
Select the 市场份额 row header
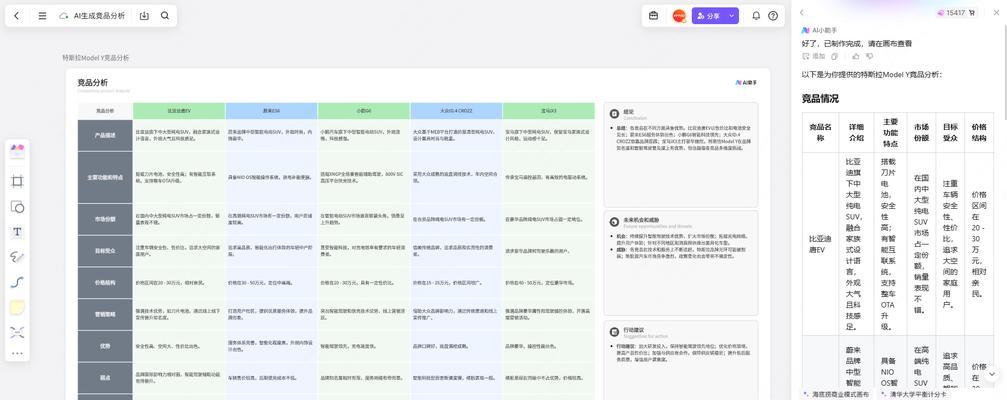[105, 219]
